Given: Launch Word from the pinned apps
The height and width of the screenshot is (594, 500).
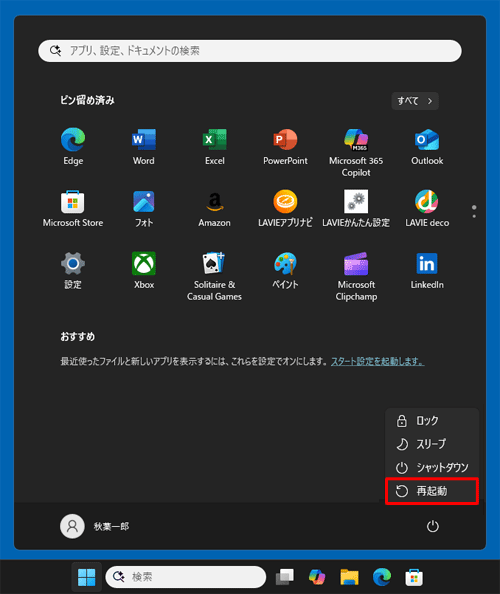Looking at the screenshot, I should tap(144, 146).
